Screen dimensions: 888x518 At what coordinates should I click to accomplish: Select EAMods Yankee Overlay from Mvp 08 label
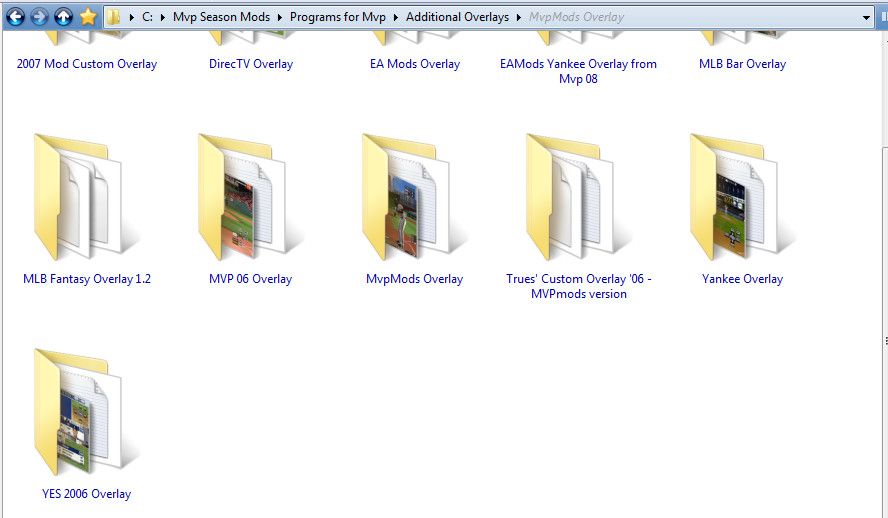click(578, 71)
